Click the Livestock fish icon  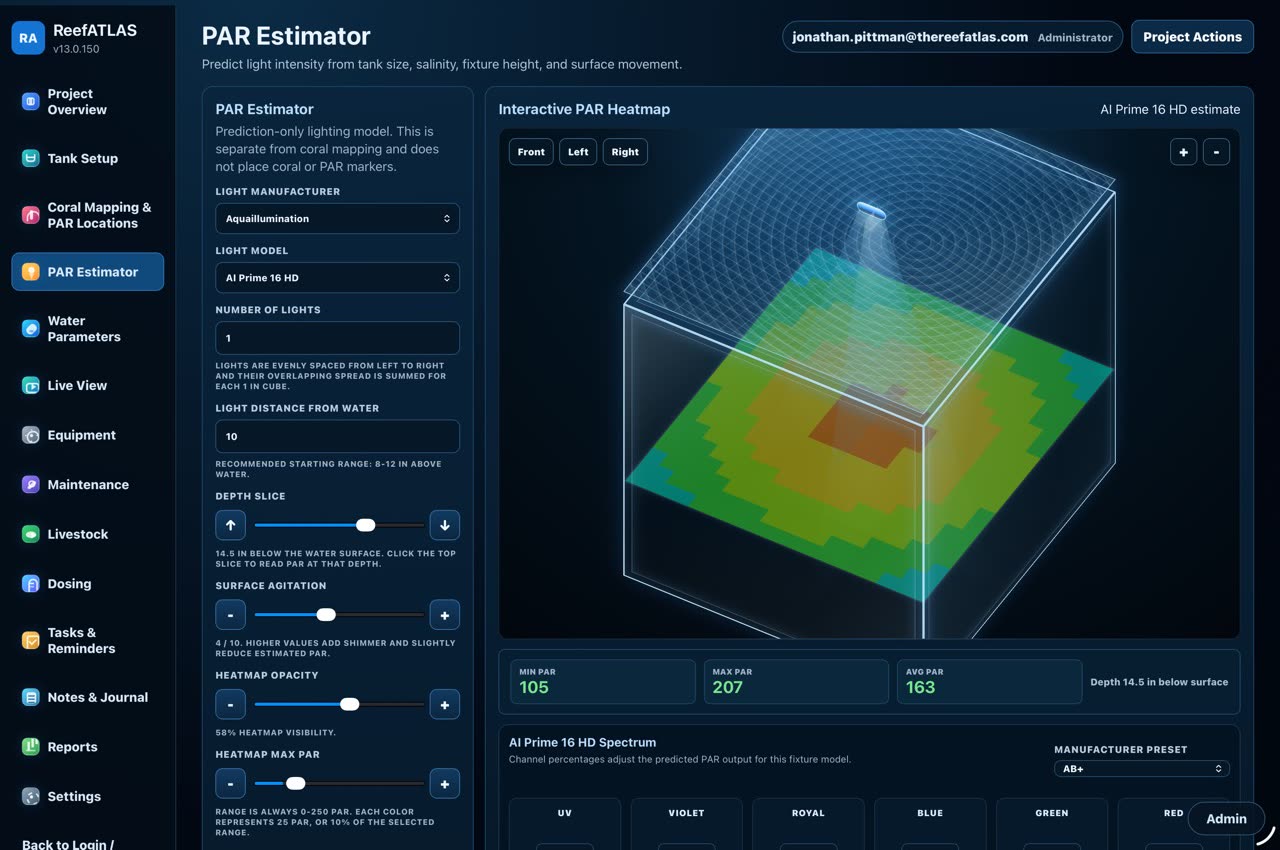pyautogui.click(x=31, y=534)
